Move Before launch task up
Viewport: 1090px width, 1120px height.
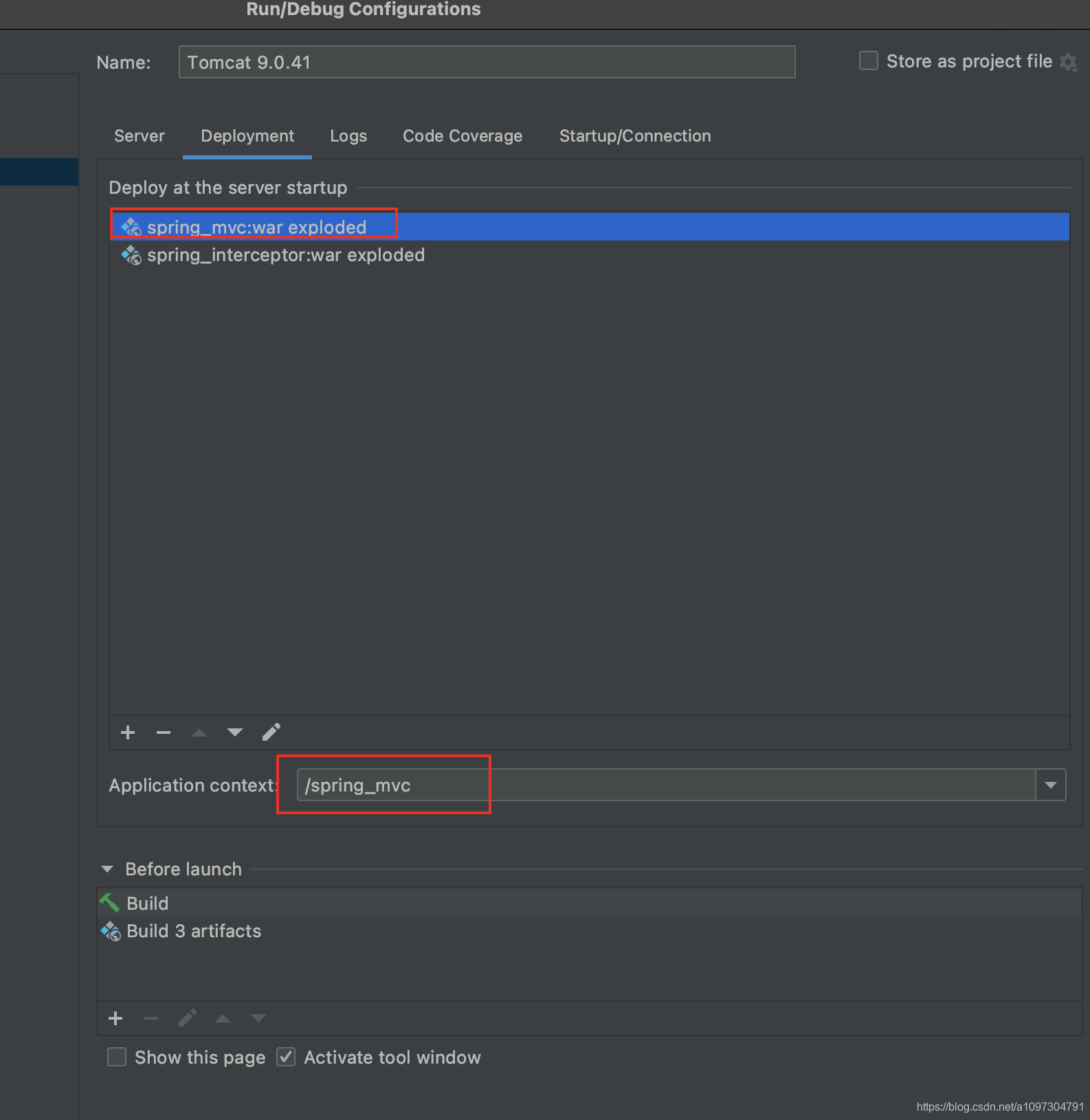click(223, 1018)
